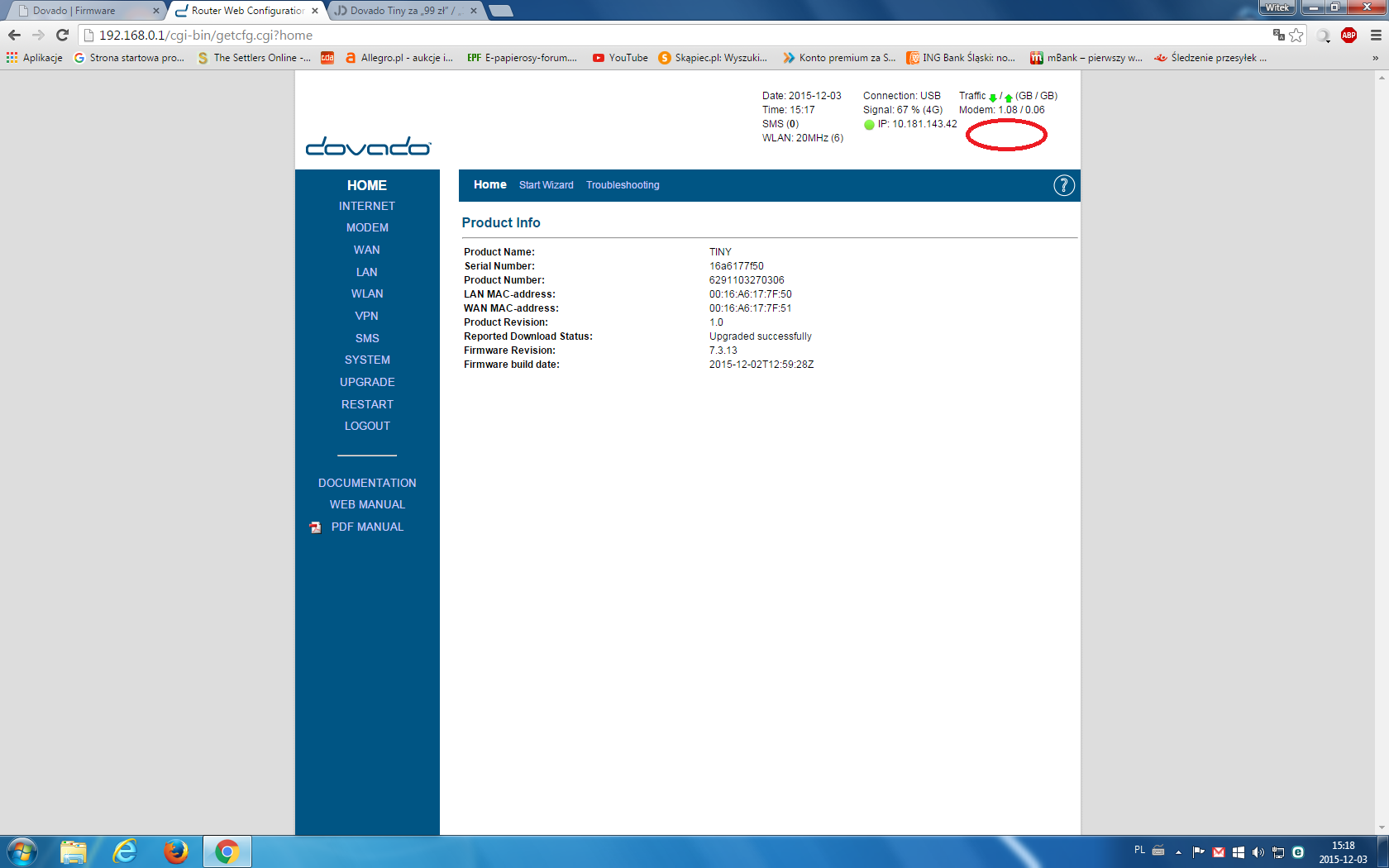The image size is (1389, 868).
Task: Open the SMS (0) link
Action: [x=780, y=124]
